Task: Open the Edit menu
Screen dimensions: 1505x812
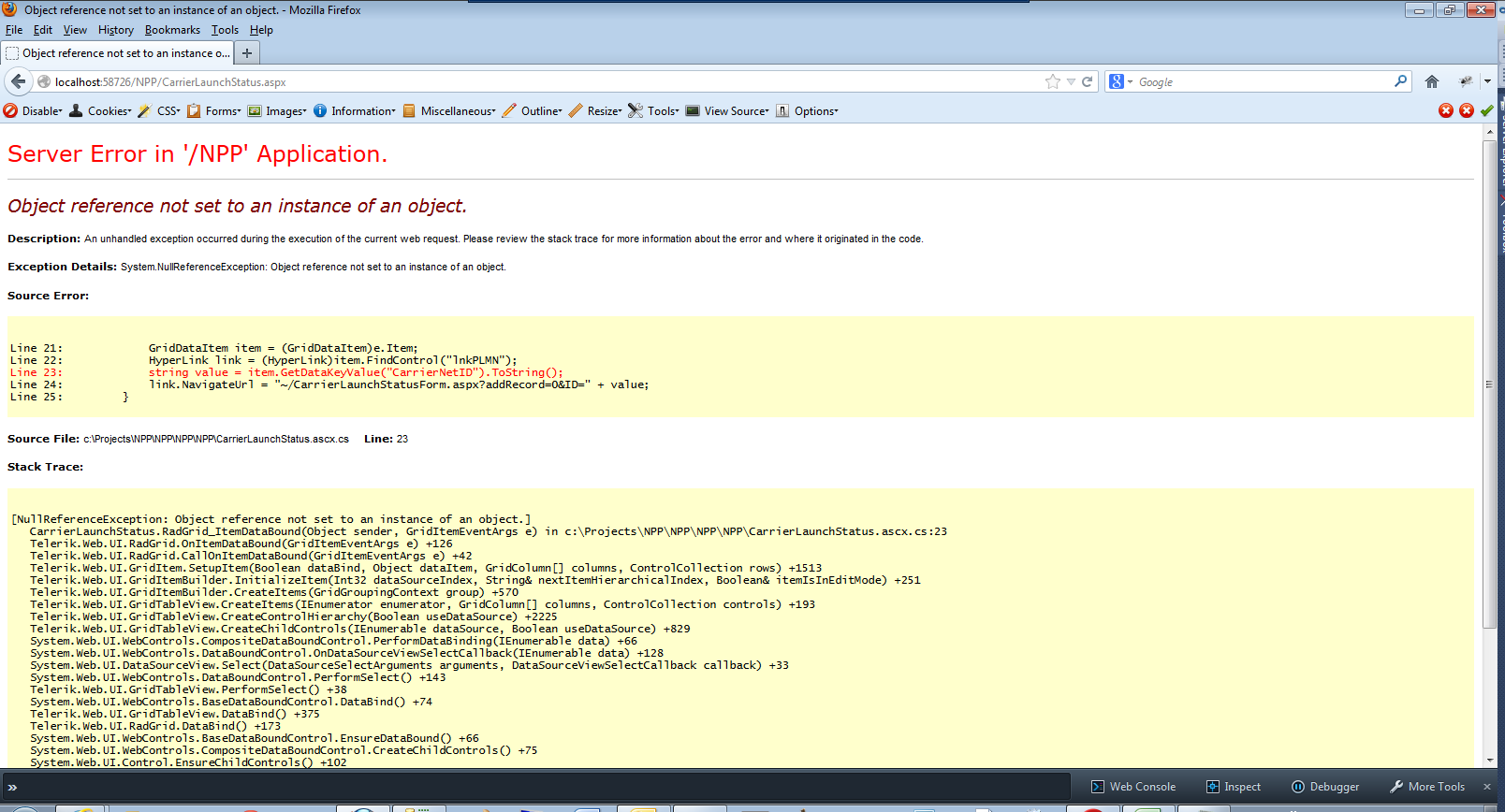Action: coord(43,30)
